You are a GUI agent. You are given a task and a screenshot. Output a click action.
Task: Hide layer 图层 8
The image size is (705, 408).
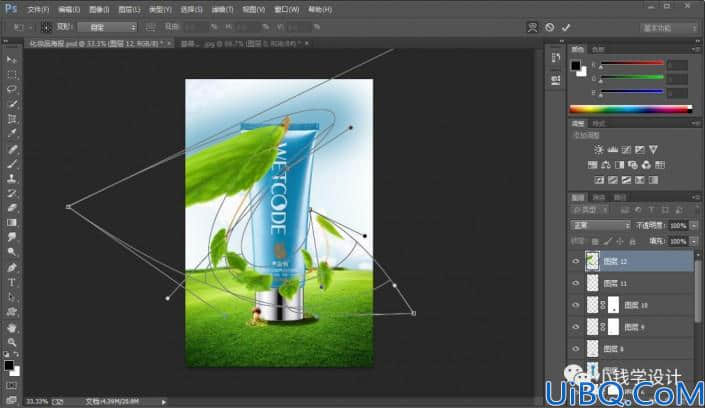click(x=576, y=349)
